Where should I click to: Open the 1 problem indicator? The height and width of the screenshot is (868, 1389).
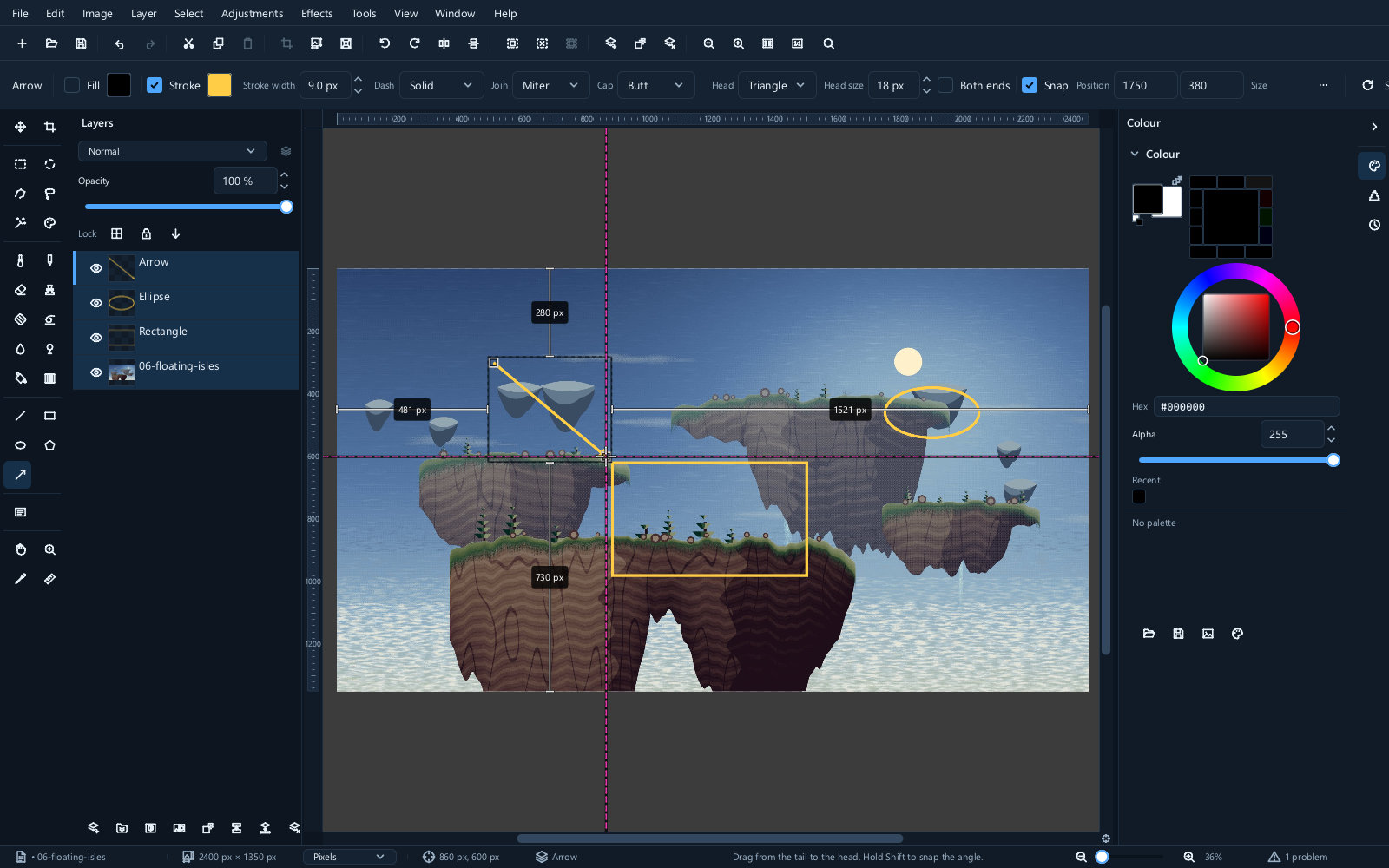(1298, 857)
